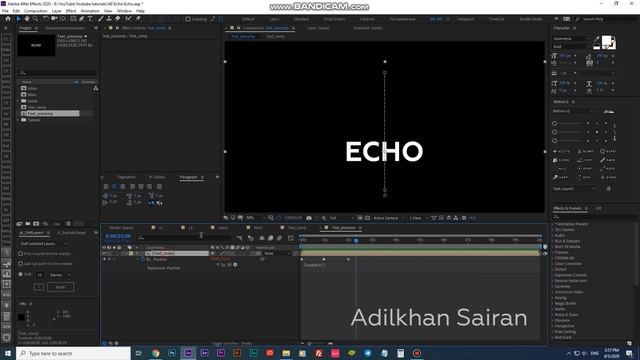Open the Composition menu
The width and height of the screenshot is (640, 360).
click(36, 11)
